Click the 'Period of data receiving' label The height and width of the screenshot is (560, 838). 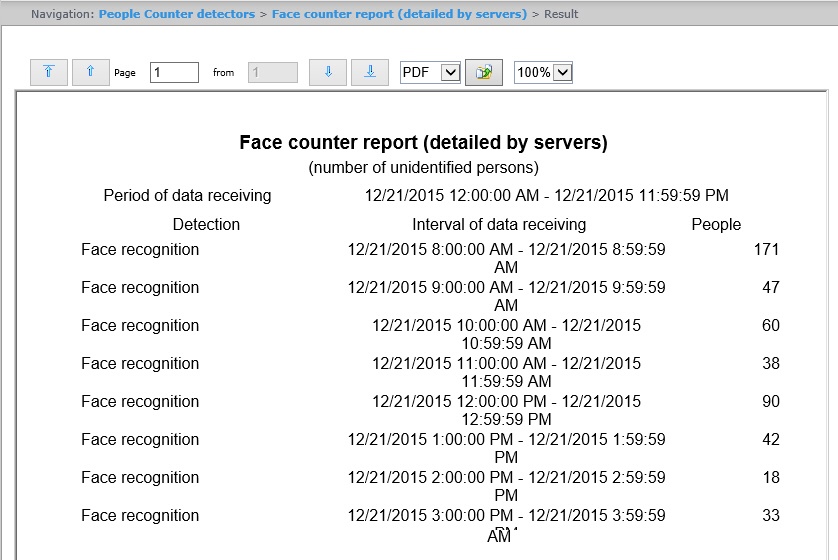point(187,196)
